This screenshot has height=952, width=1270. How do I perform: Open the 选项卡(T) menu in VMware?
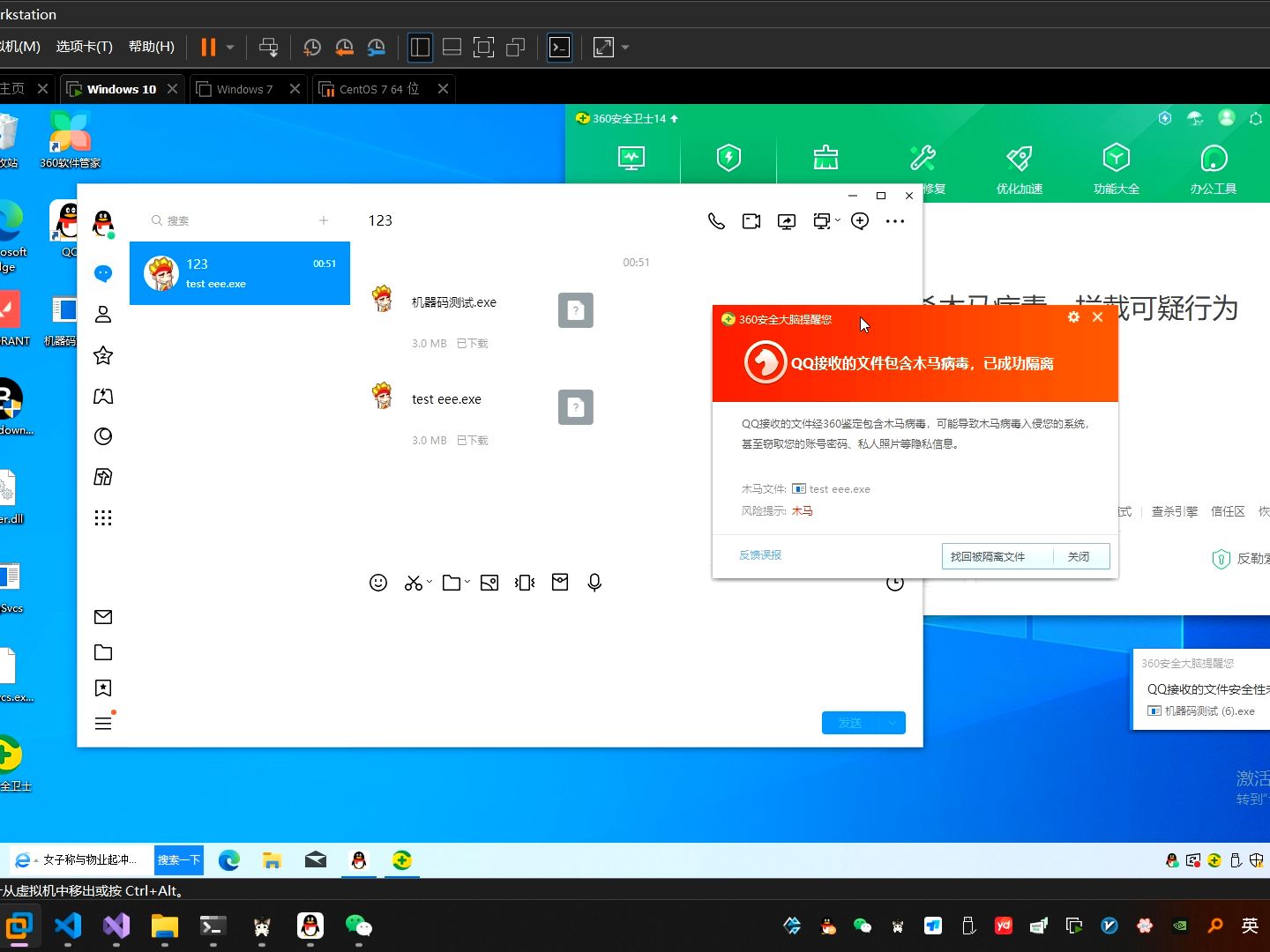[x=85, y=47]
